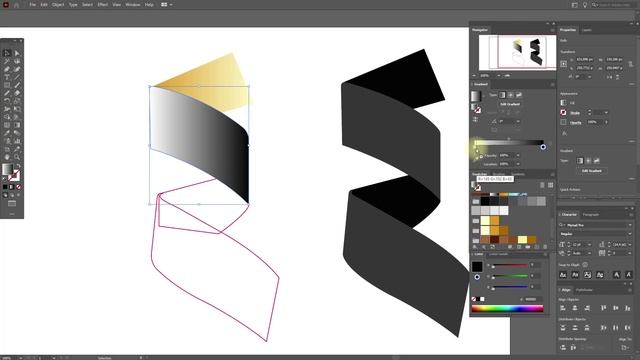This screenshot has height=360, width=640.
Task: Open the File menu
Action: (x=32, y=4)
